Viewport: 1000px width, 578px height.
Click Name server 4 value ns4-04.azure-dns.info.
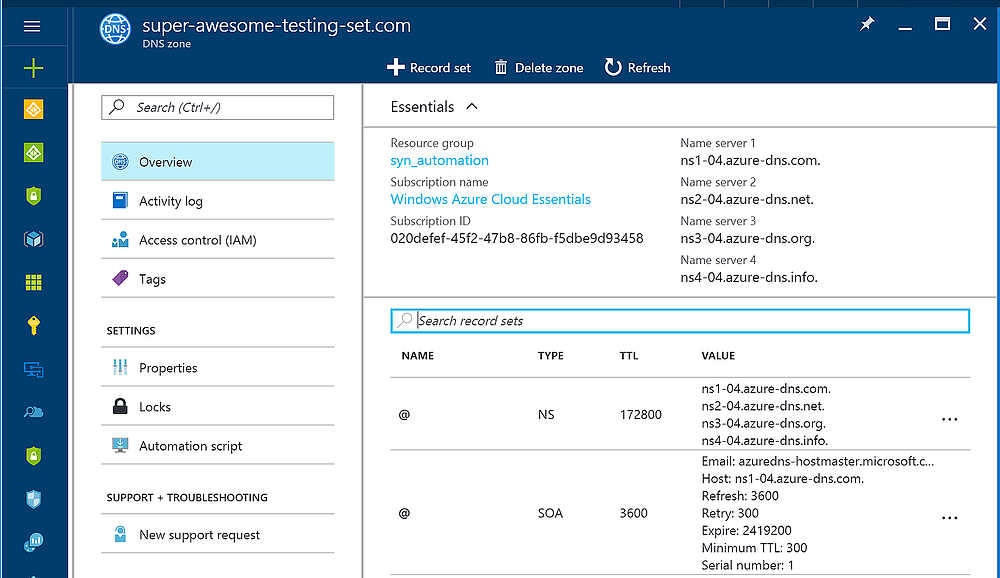(x=749, y=277)
